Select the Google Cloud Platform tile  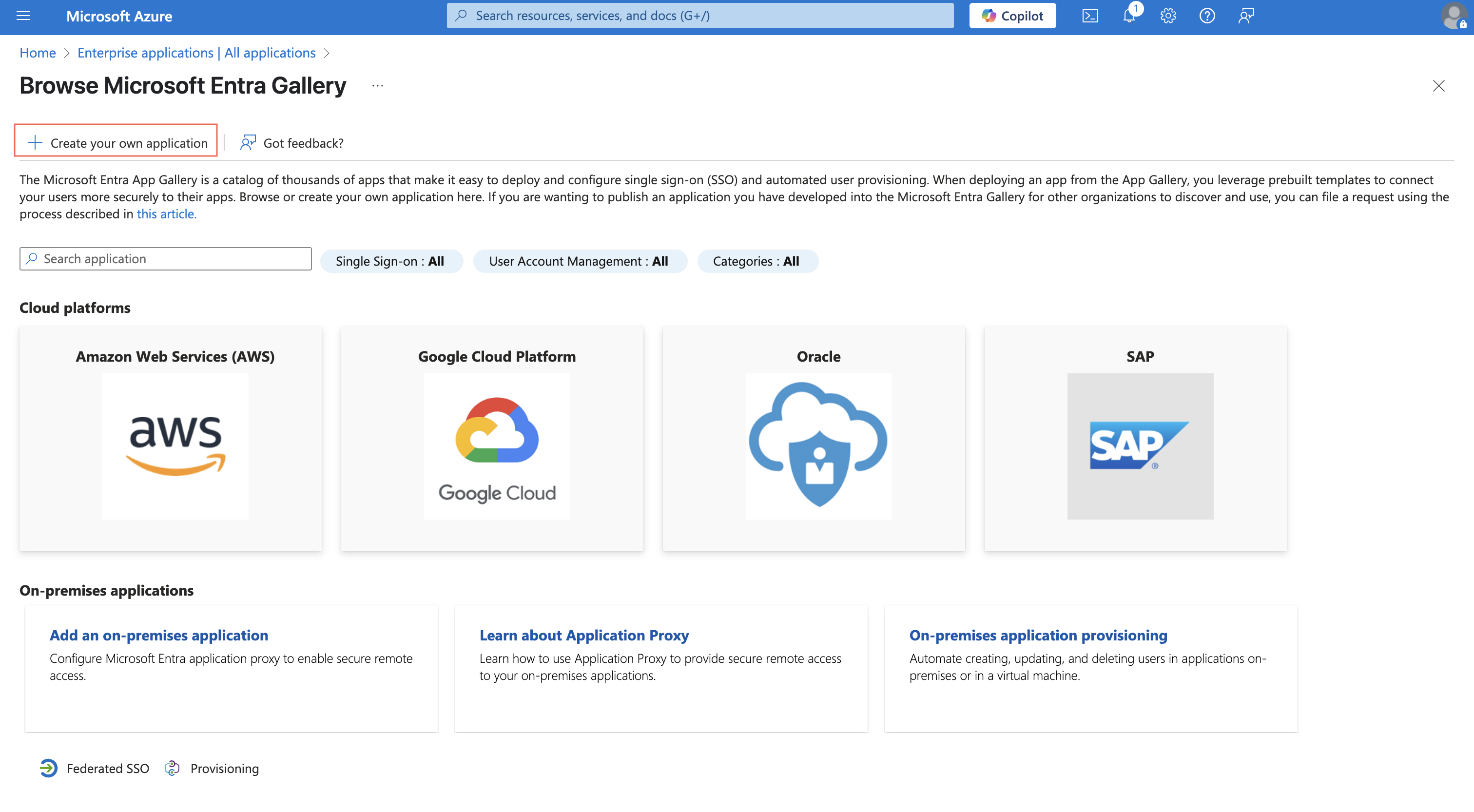point(492,438)
